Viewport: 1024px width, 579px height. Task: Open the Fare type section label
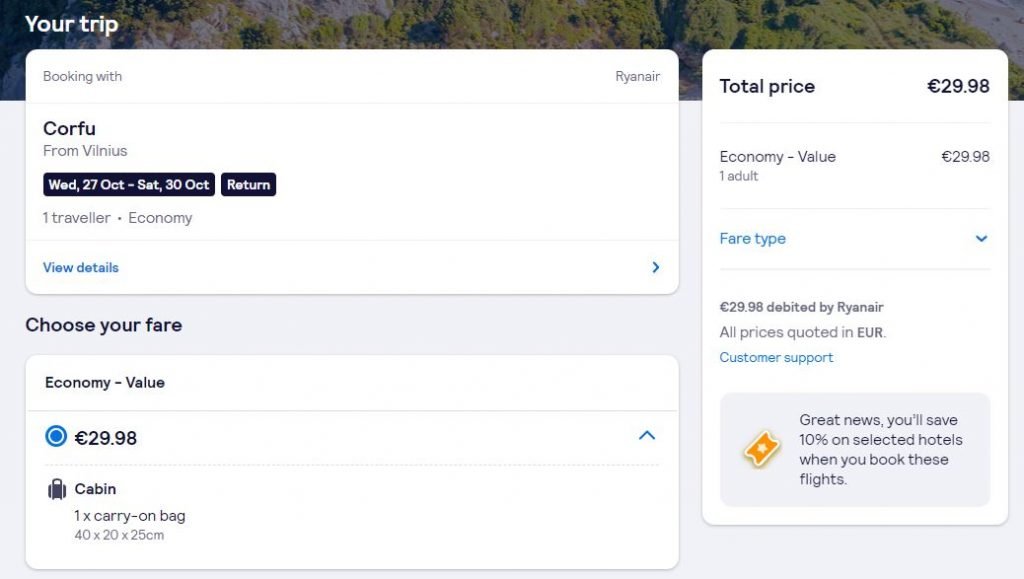click(x=752, y=239)
